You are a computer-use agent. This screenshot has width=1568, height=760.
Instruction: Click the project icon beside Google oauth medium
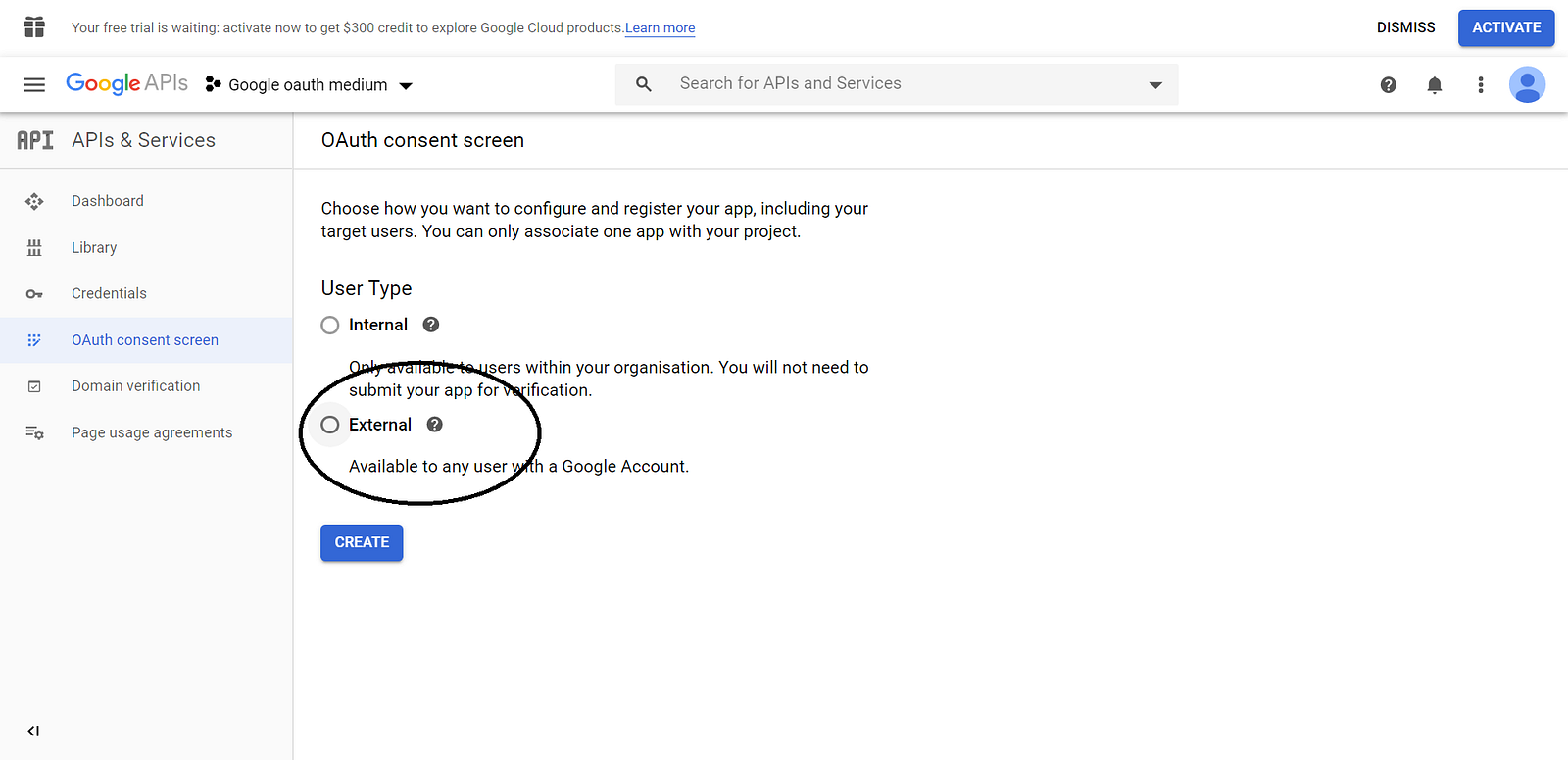click(x=213, y=85)
